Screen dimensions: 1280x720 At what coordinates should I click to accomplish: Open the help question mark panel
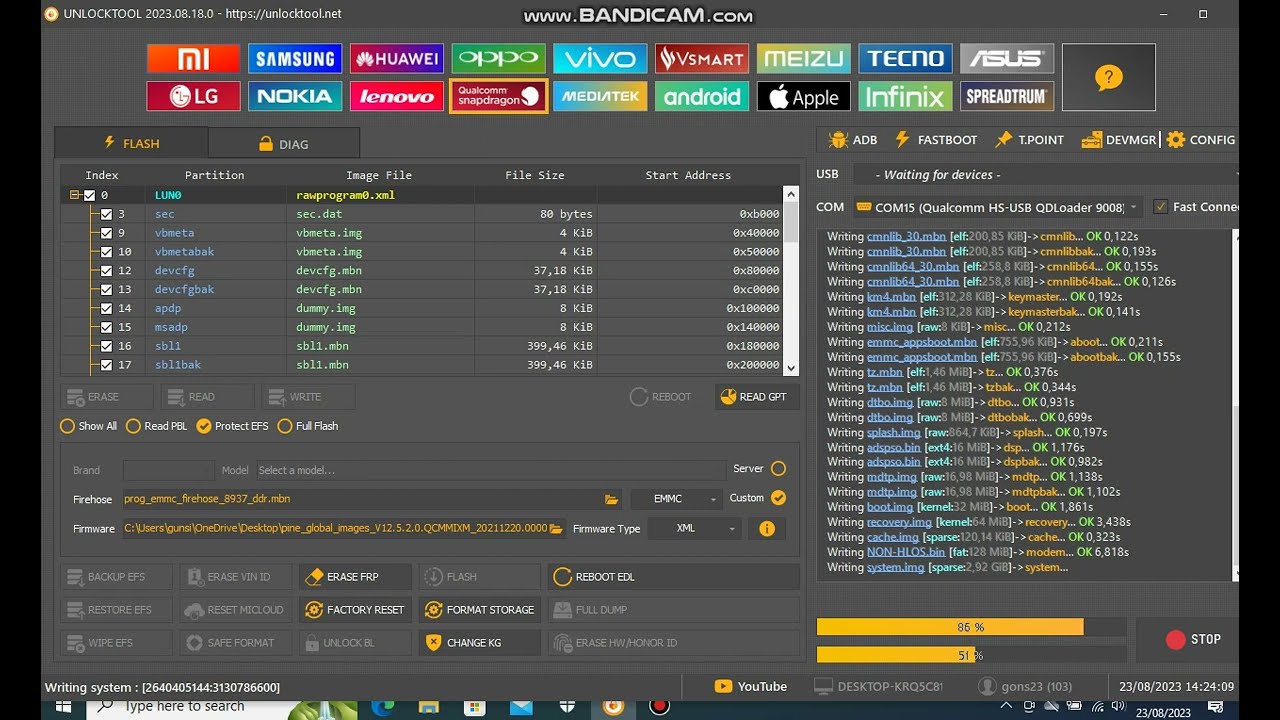coord(1109,77)
